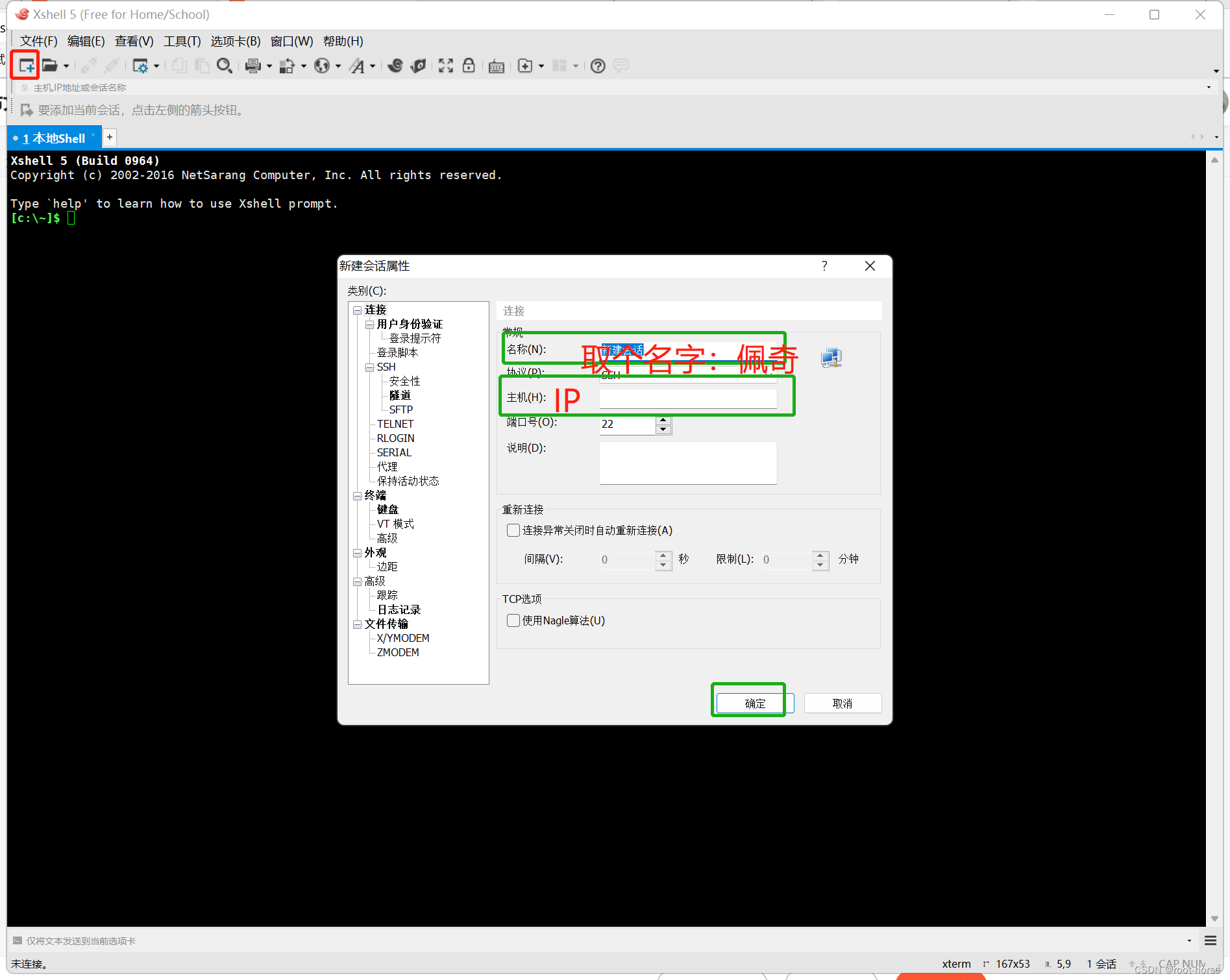Launch the Xagent icon in the toolbar
The image size is (1230, 980).
point(419,66)
